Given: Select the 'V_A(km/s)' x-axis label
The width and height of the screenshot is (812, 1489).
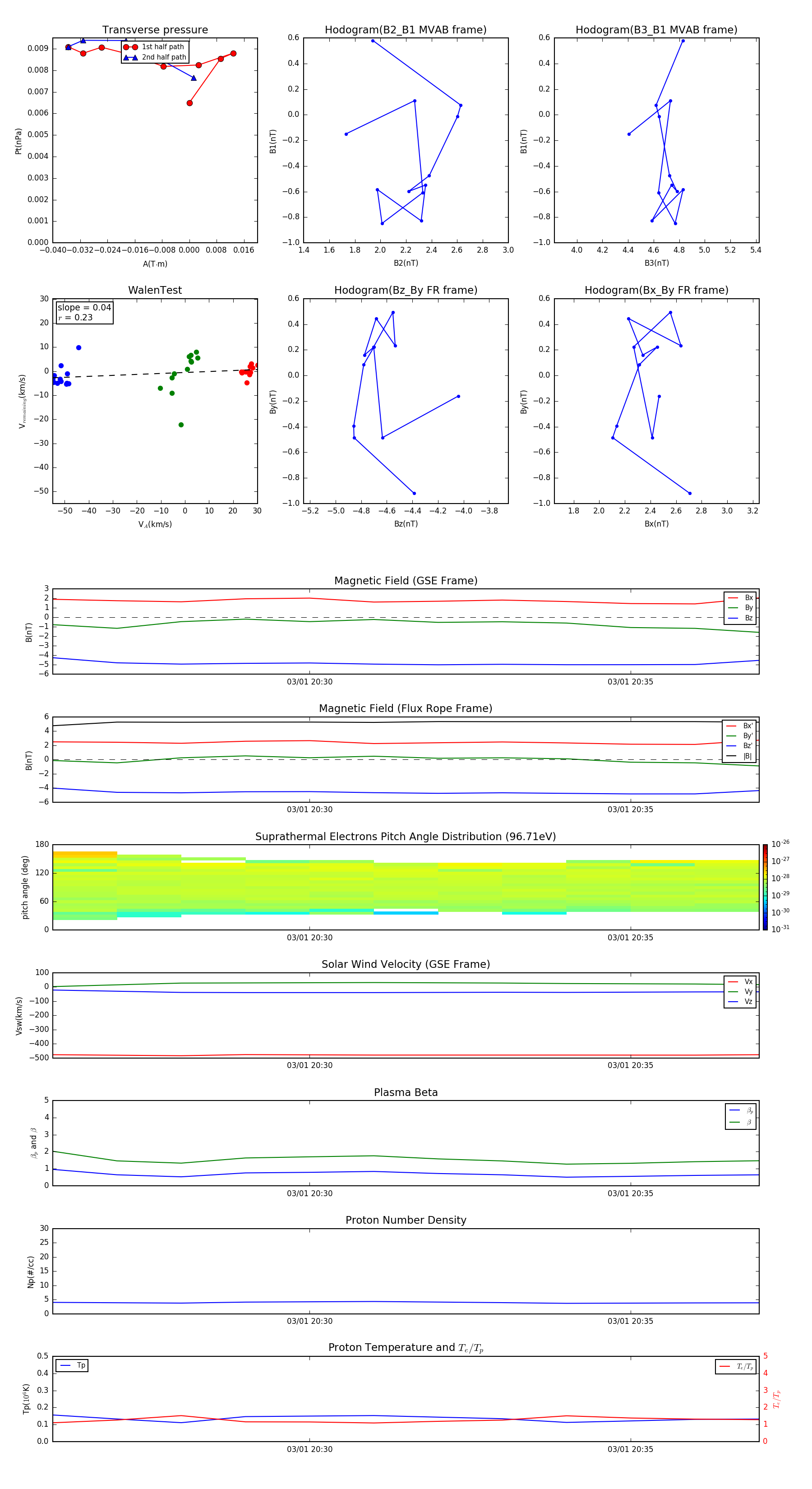Looking at the screenshot, I should [155, 524].
